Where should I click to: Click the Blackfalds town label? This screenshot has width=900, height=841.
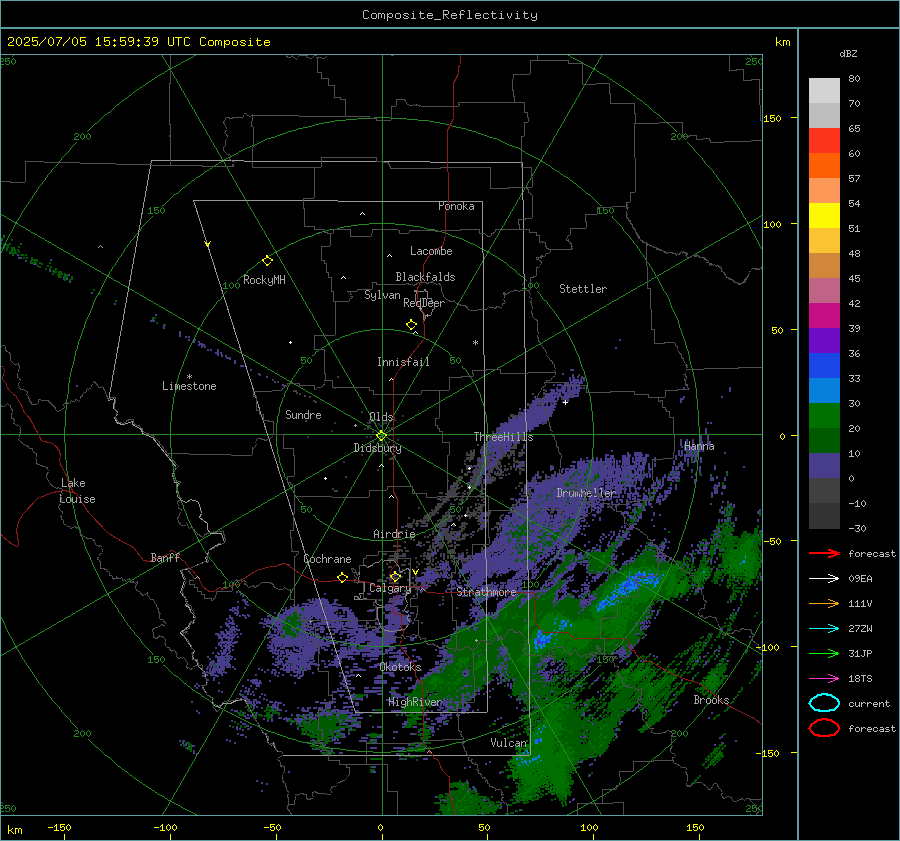pyautogui.click(x=425, y=277)
